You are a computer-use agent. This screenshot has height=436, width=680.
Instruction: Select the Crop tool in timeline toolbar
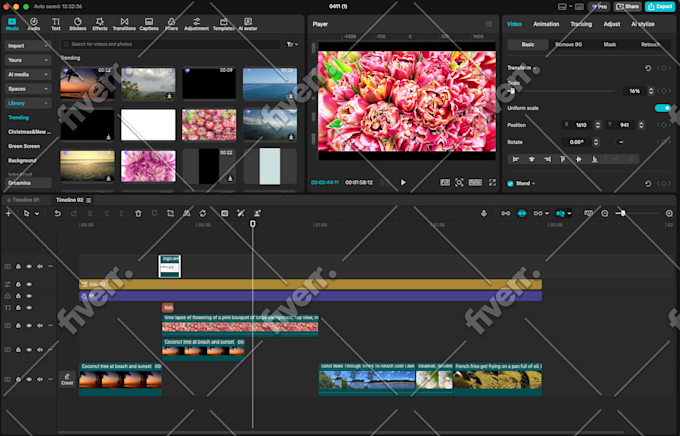coord(170,213)
